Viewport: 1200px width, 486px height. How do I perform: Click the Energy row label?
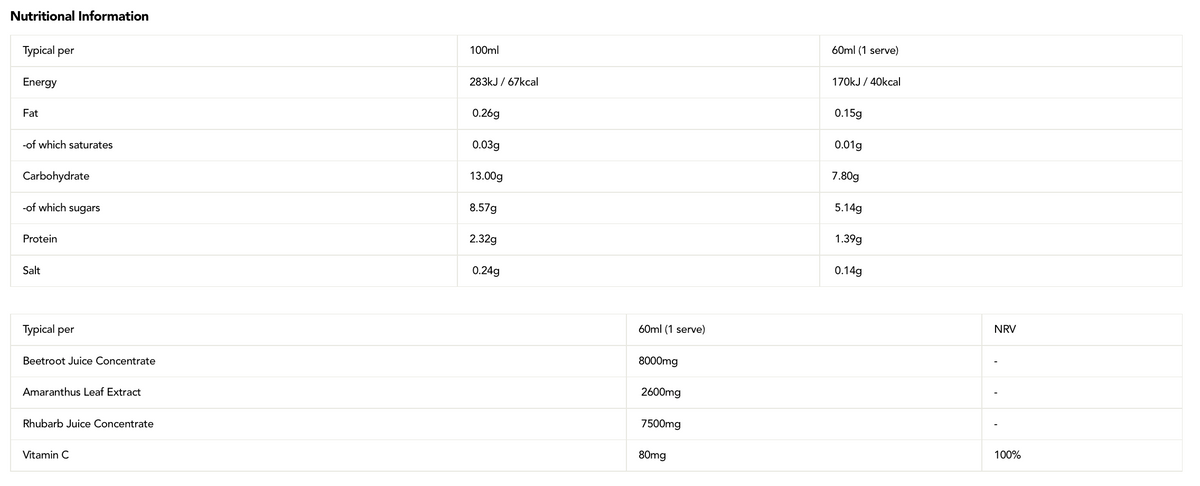[40, 82]
